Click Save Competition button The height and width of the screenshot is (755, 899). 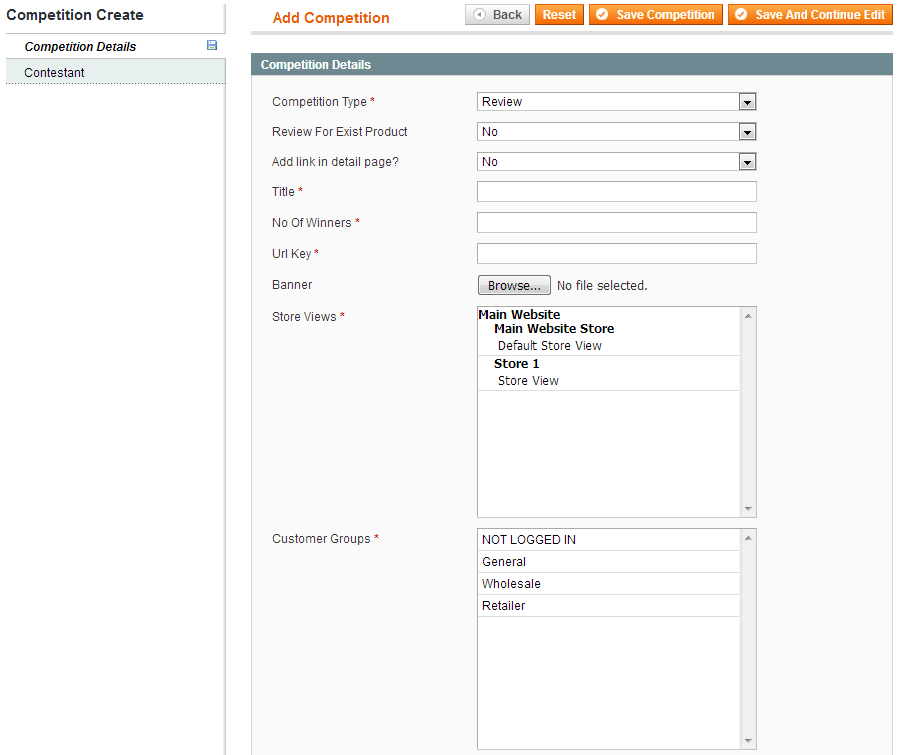pyautogui.click(x=655, y=15)
